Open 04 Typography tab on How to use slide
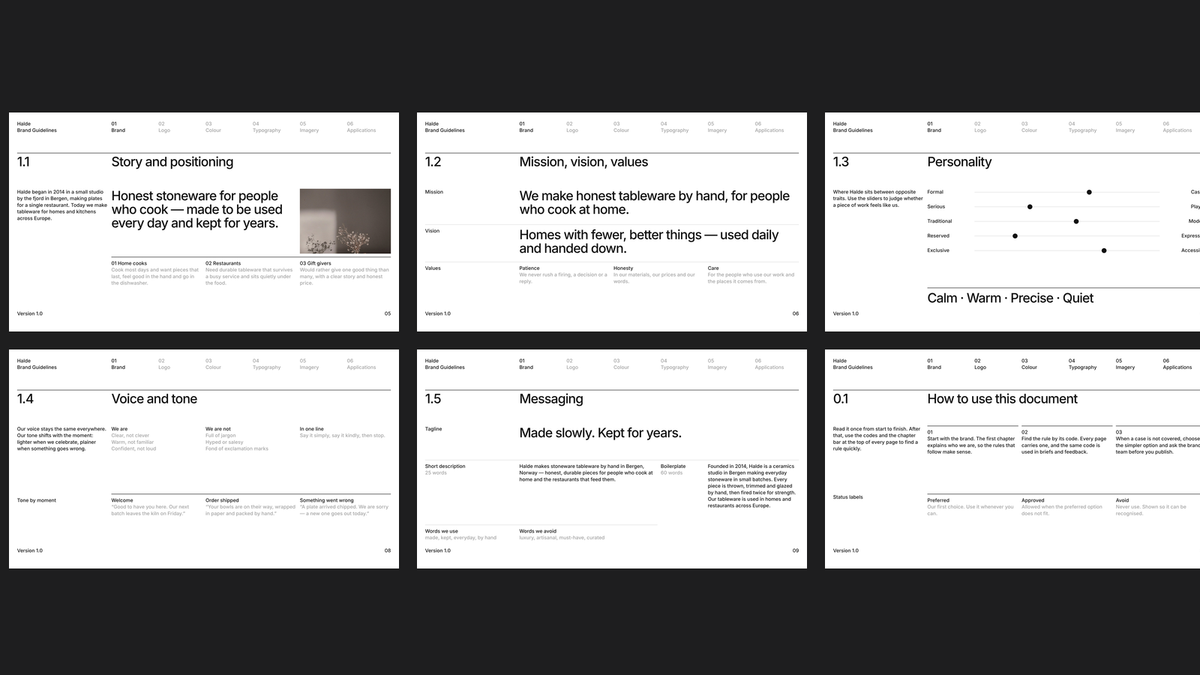The image size is (1200, 675). pos(1083,364)
